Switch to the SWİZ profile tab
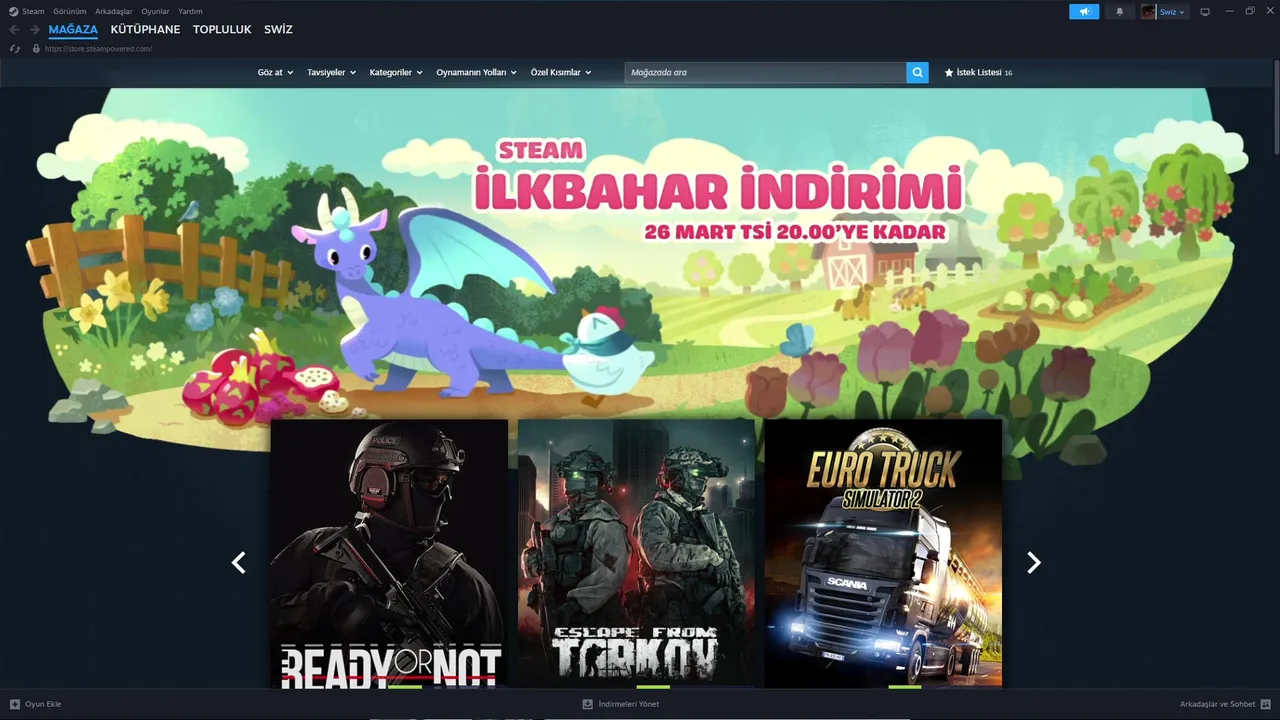 tap(278, 30)
